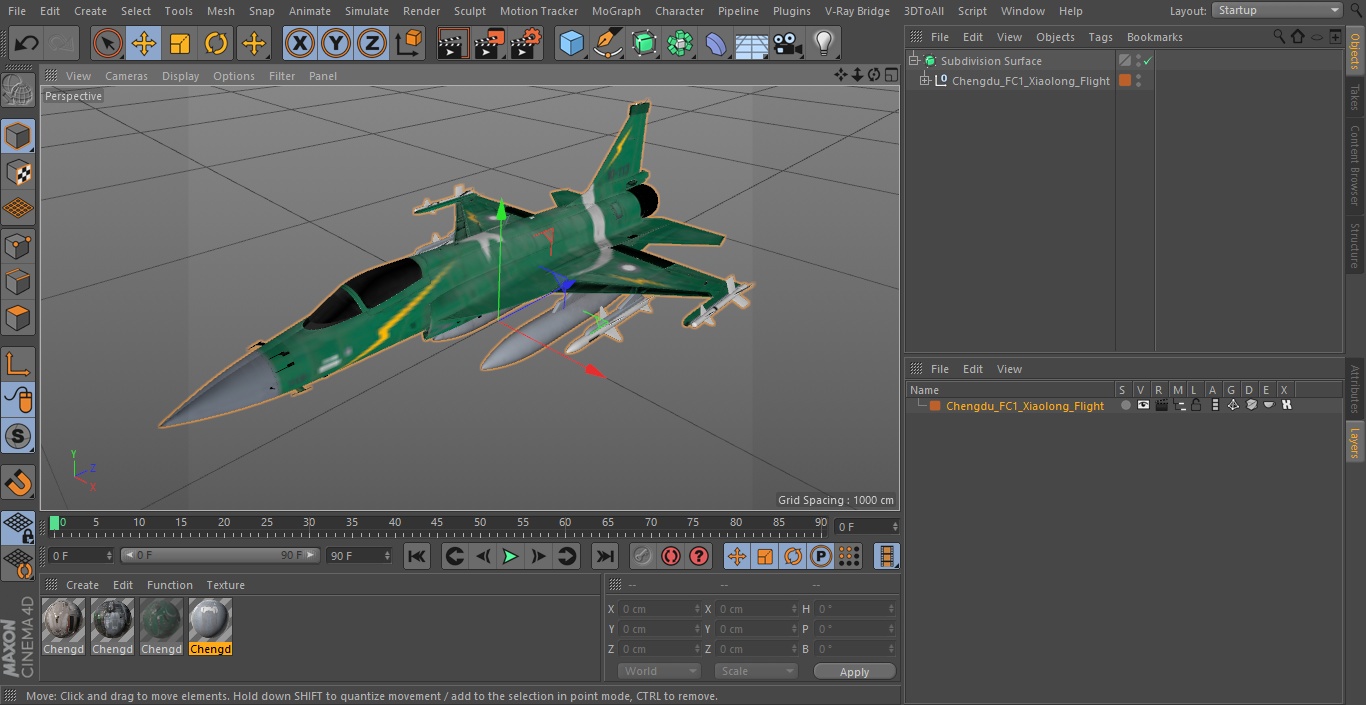This screenshot has width=1366, height=705.
Task: Switch to Points mode
Action: point(18,245)
